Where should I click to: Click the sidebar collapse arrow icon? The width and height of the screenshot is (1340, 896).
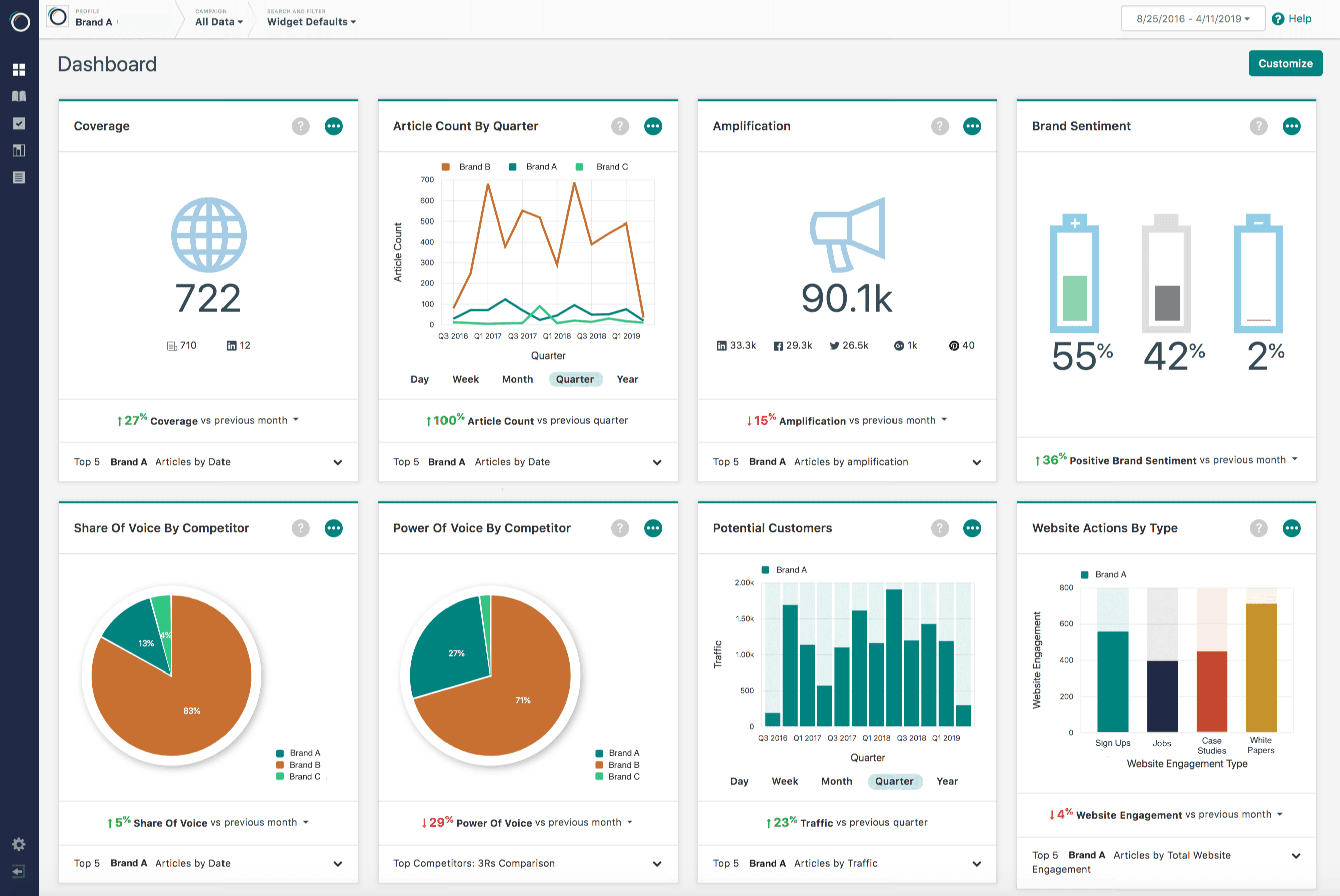18,871
